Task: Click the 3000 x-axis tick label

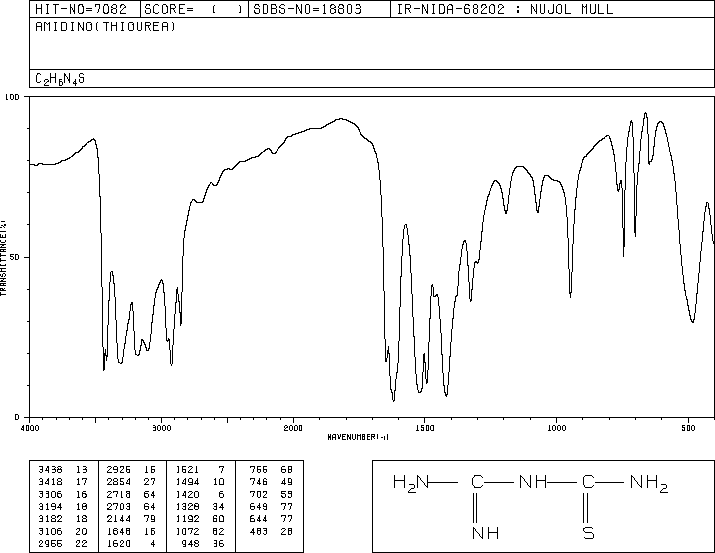Action: tap(161, 428)
